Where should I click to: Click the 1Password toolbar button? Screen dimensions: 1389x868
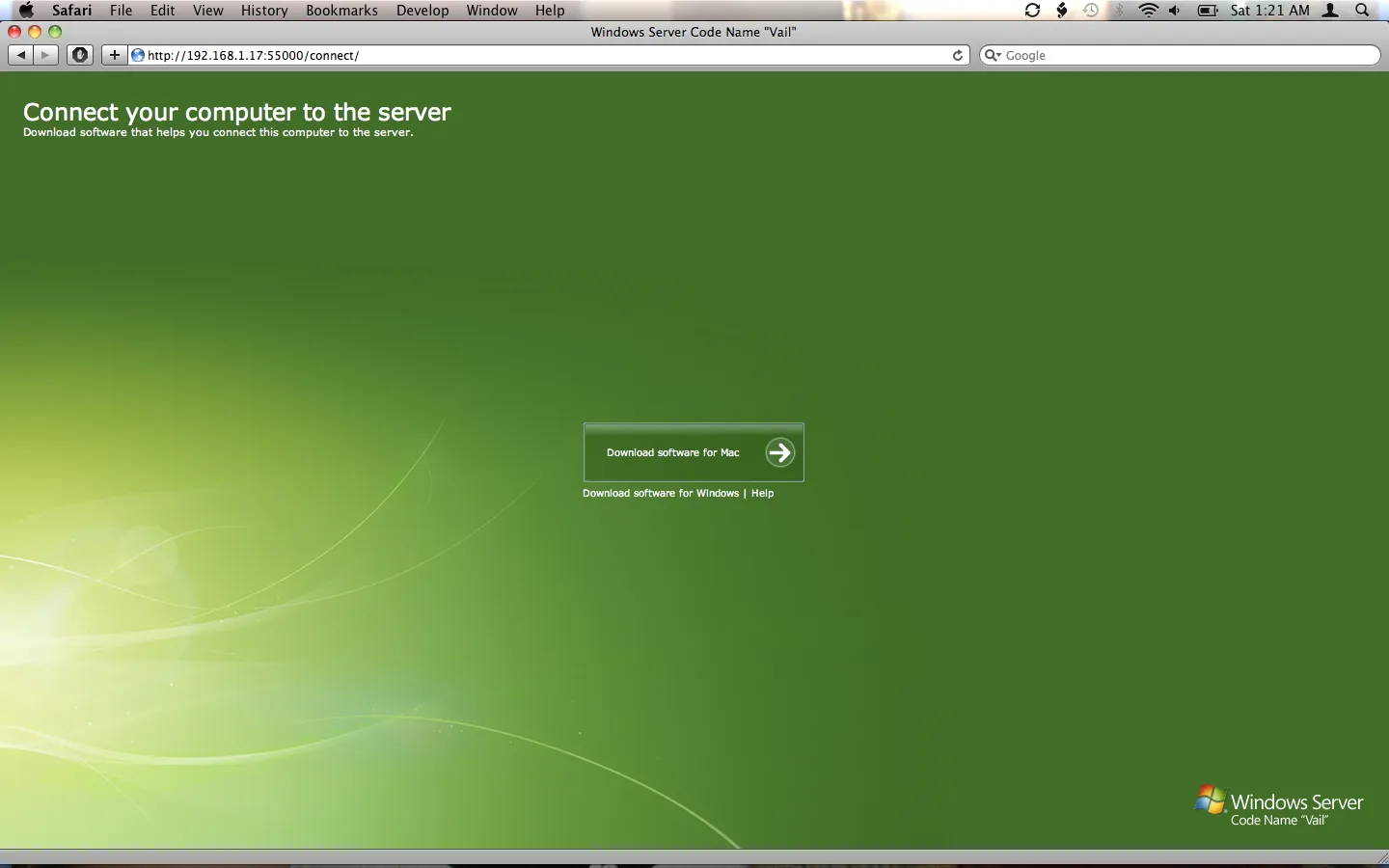(80, 55)
